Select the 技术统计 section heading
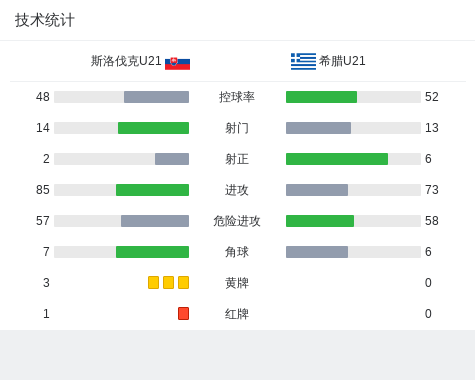 45,20
